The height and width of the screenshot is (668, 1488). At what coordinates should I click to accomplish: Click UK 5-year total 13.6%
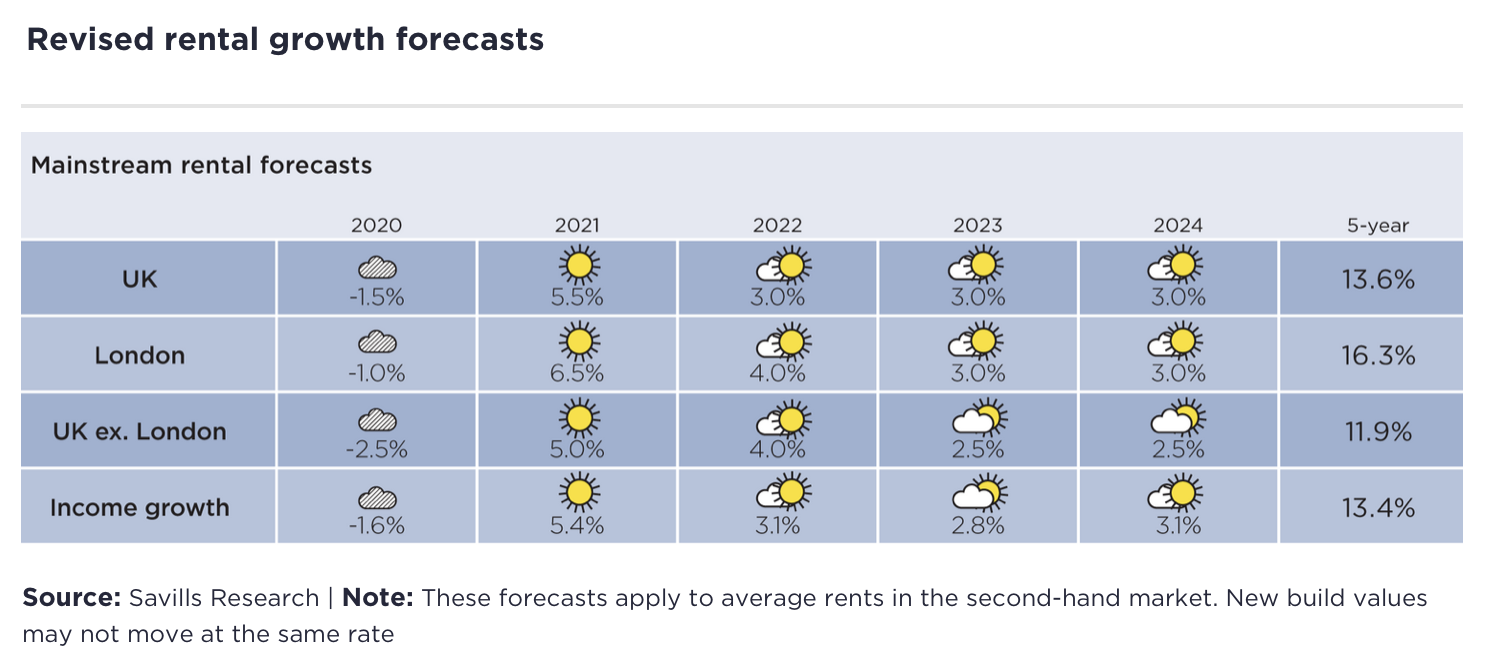pyautogui.click(x=1377, y=279)
